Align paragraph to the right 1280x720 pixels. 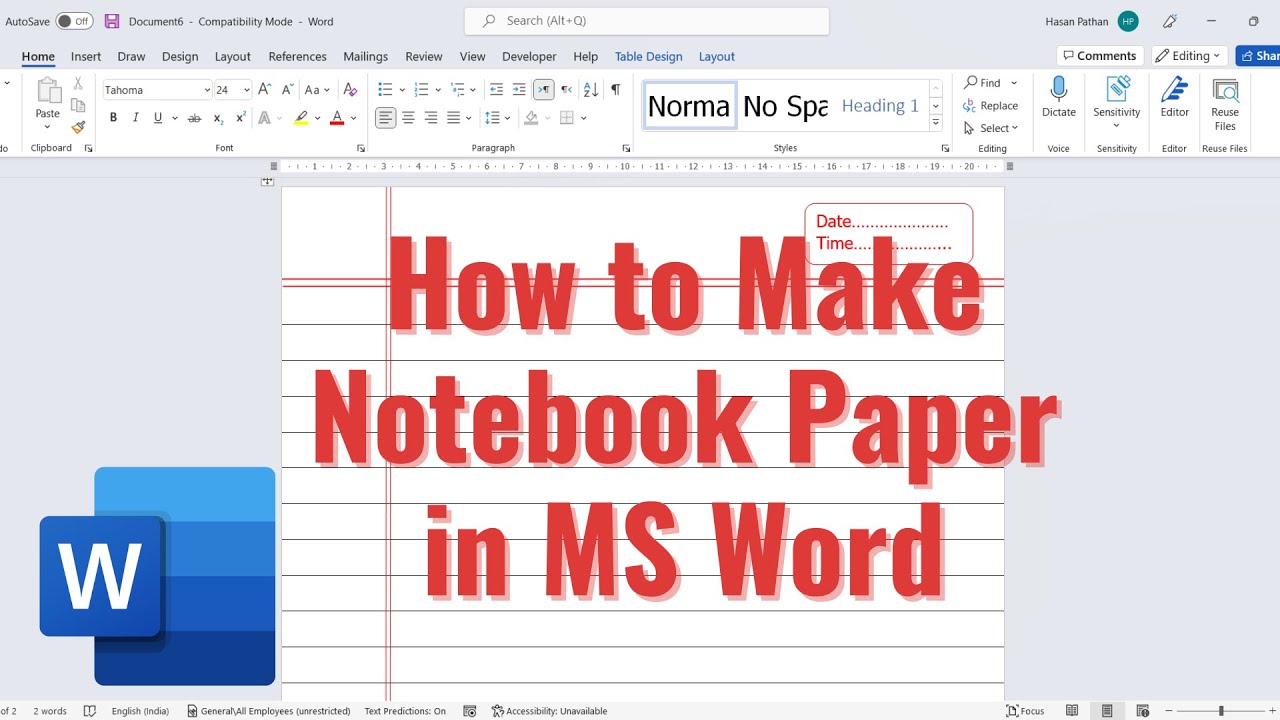(x=431, y=118)
